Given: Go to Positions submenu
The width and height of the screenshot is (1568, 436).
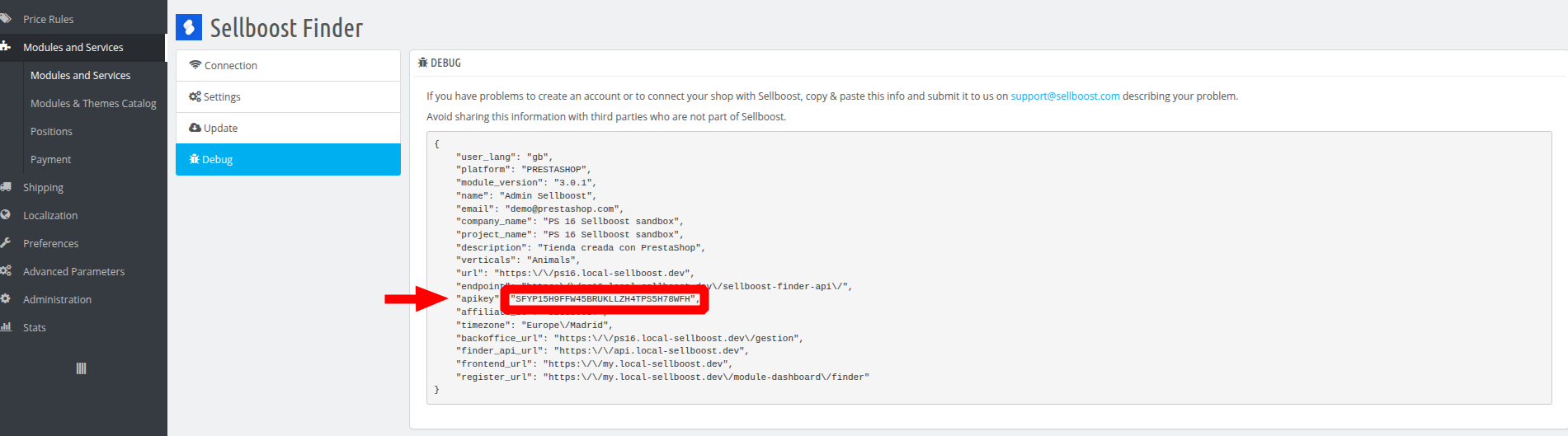Looking at the screenshot, I should pyautogui.click(x=51, y=131).
